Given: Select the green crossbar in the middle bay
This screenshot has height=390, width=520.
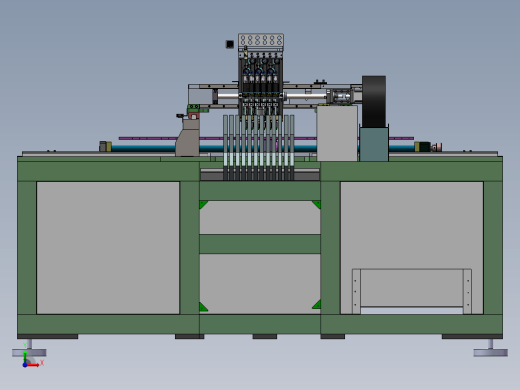Looking at the screenshot, I should 260,244.
